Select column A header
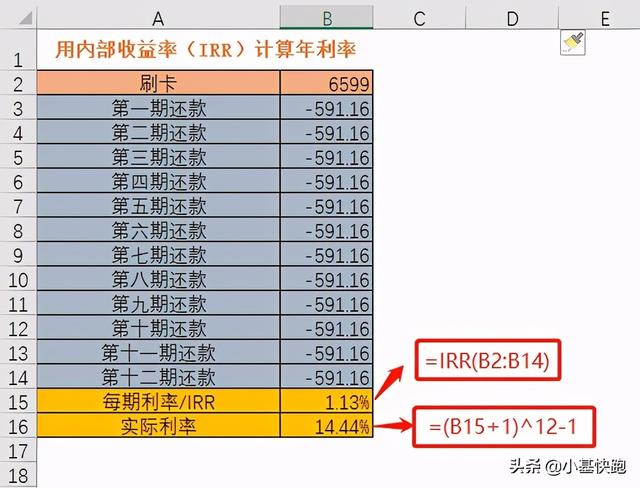The height and width of the screenshot is (488, 640). [x=158, y=18]
